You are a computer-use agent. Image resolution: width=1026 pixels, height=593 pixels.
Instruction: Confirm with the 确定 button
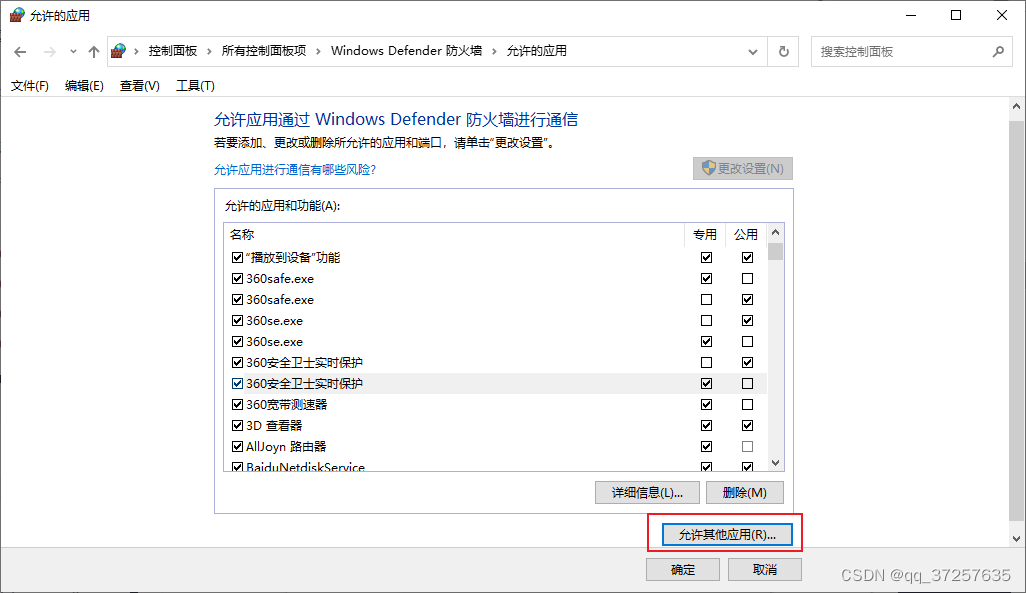[683, 569]
